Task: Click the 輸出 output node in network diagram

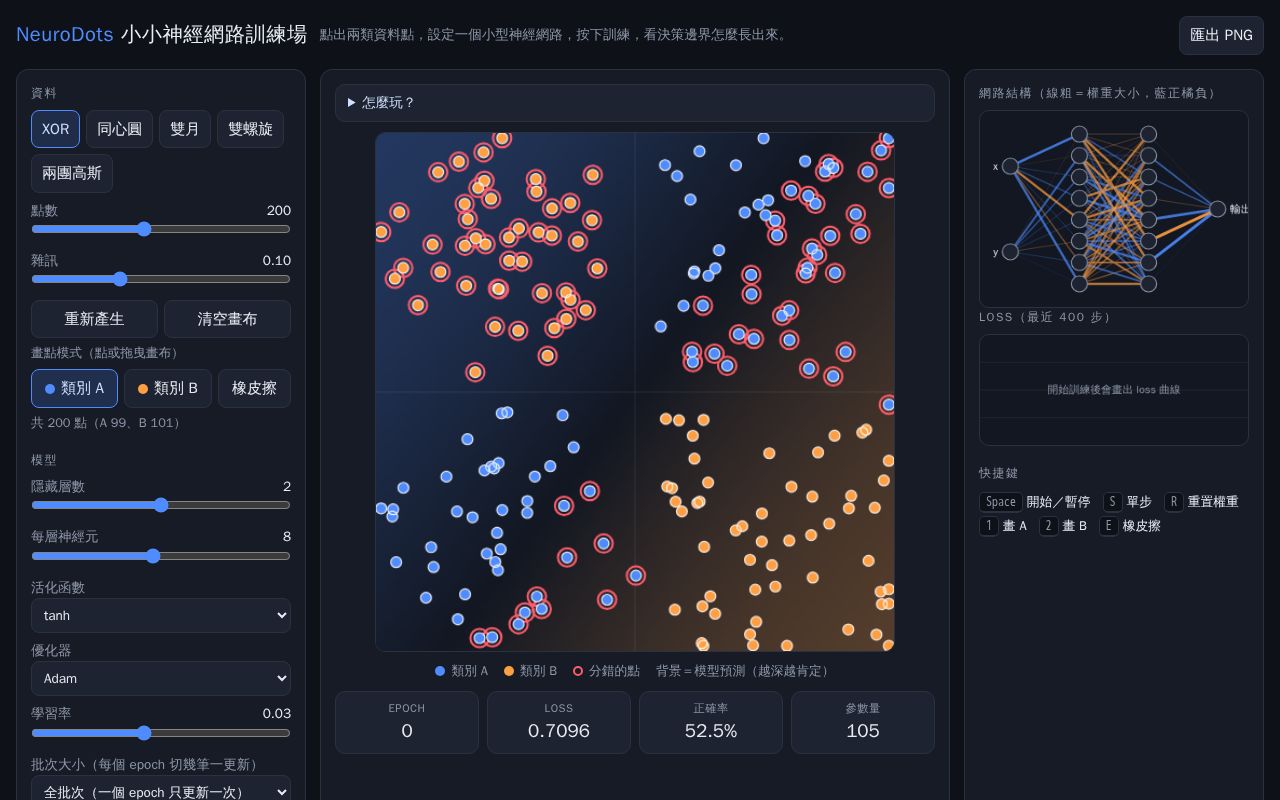Action: 1217,209
